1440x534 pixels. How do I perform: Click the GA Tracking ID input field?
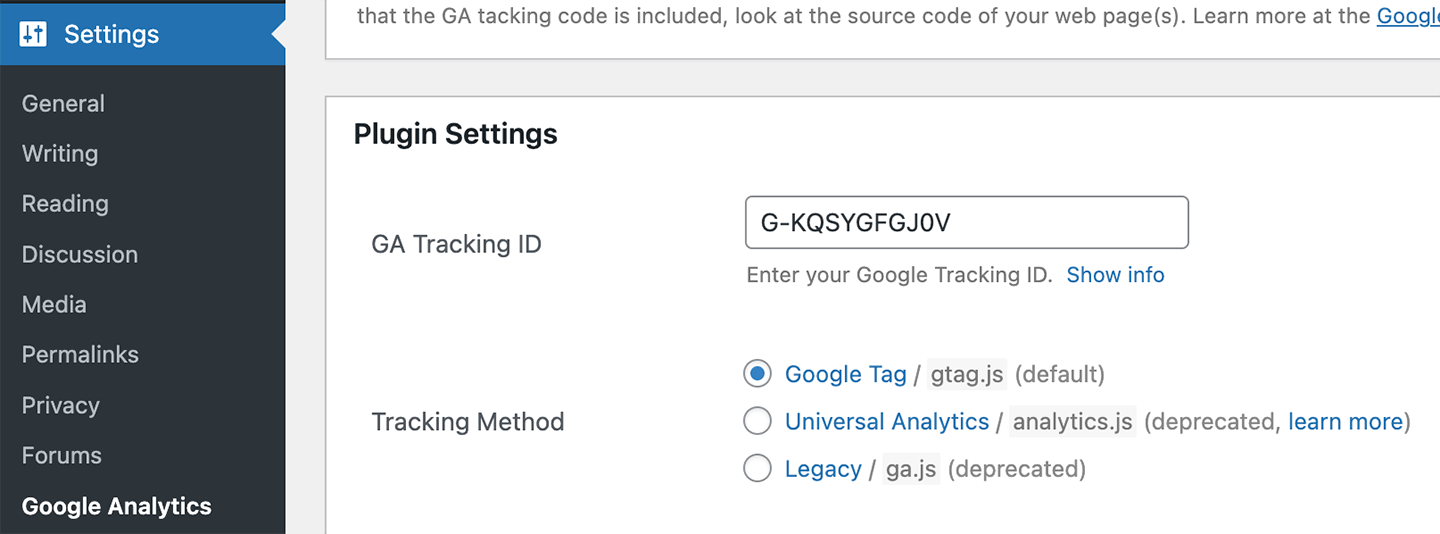point(966,222)
